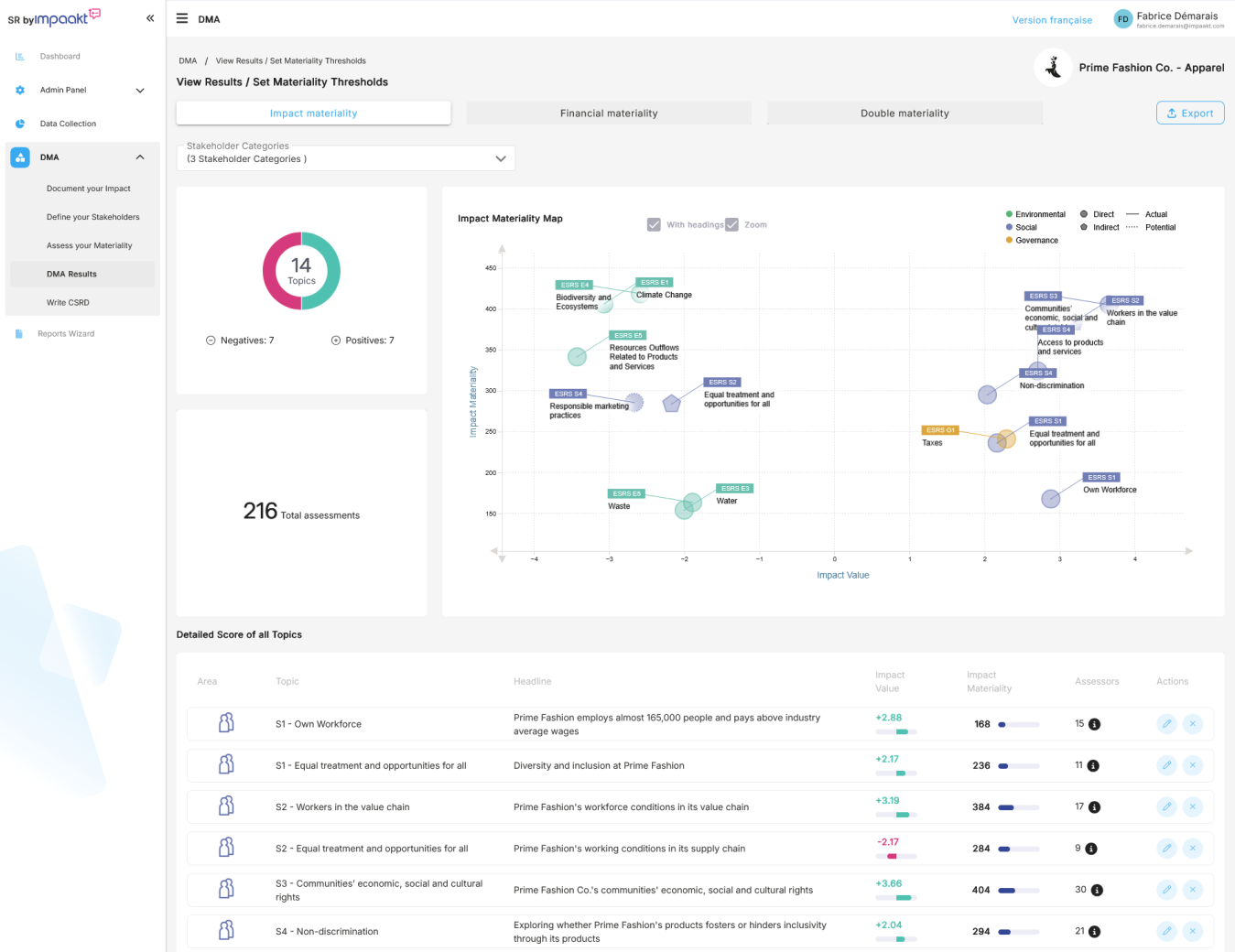Collapse the sidebar with double-chevron icon
Viewport: 1235px width, 952px height.
[150, 18]
